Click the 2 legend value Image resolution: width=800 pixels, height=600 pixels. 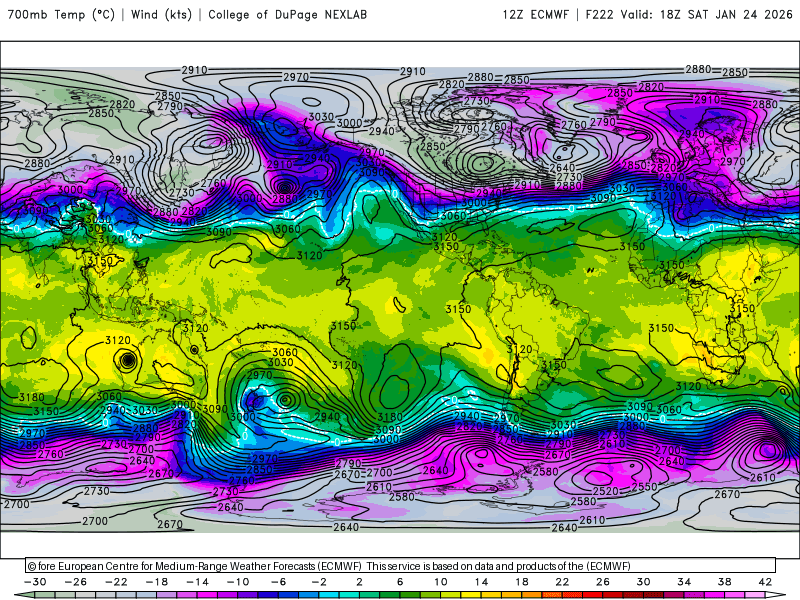pyautogui.click(x=359, y=582)
